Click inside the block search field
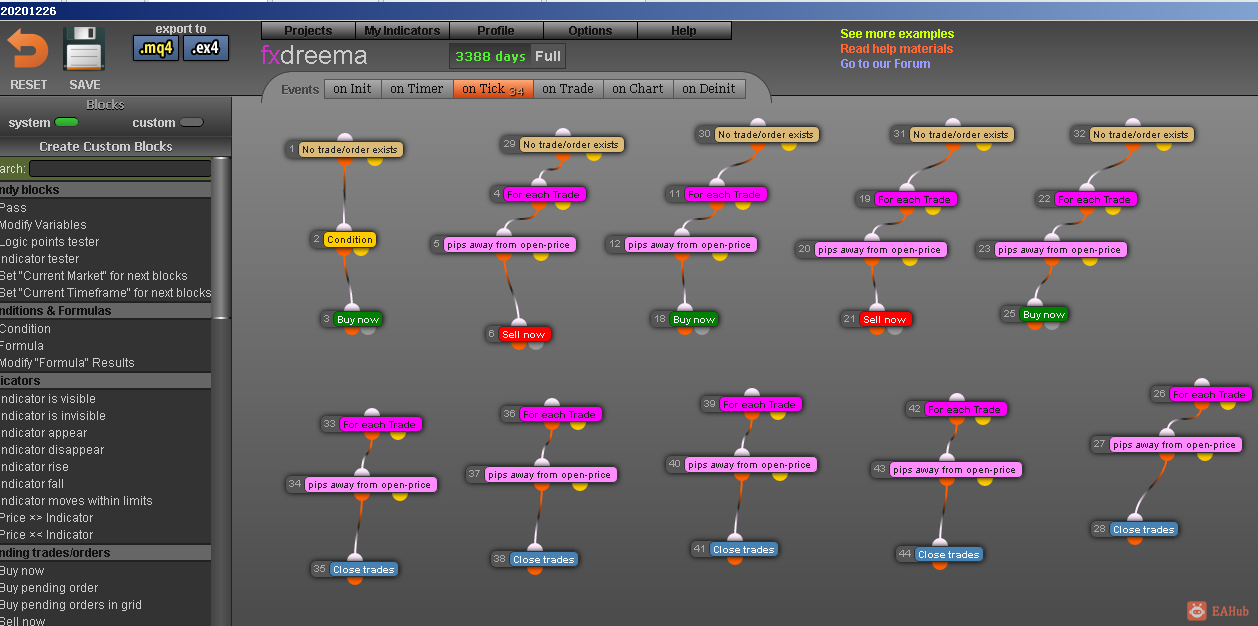The height and width of the screenshot is (626, 1258). point(120,169)
